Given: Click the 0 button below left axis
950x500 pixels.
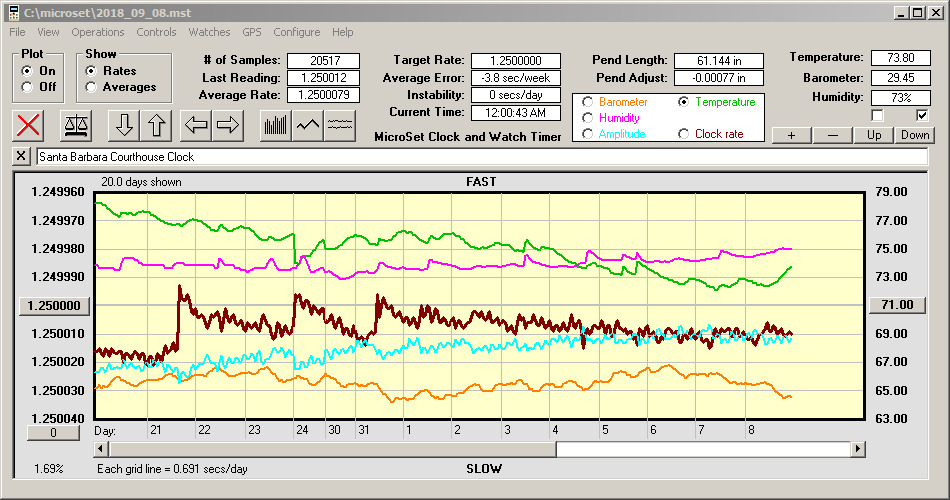Looking at the screenshot, I should pyautogui.click(x=53, y=433).
